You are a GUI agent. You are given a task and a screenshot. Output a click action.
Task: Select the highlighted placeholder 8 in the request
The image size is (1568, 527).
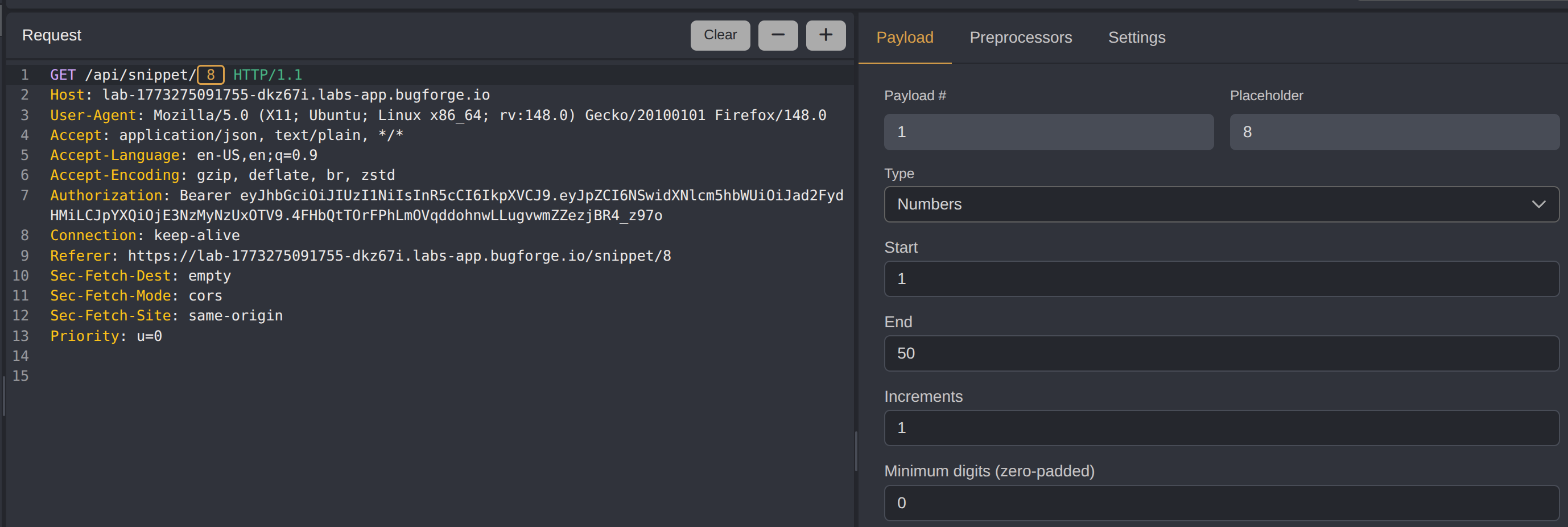tap(211, 74)
